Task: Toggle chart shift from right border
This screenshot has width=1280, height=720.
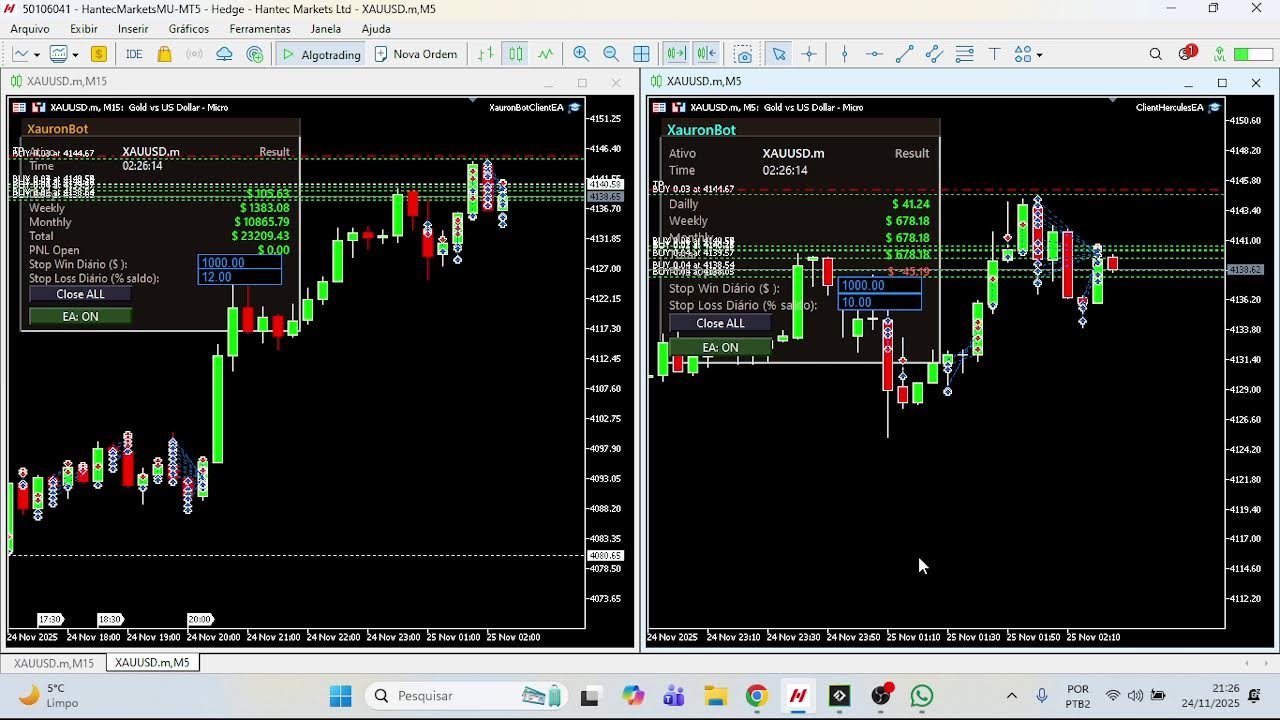Action: point(707,54)
